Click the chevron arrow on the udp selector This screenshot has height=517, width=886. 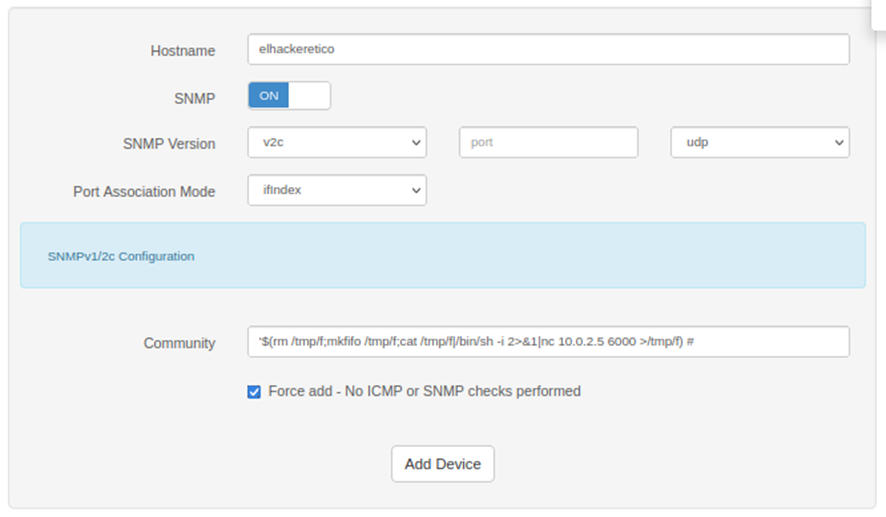point(838,143)
